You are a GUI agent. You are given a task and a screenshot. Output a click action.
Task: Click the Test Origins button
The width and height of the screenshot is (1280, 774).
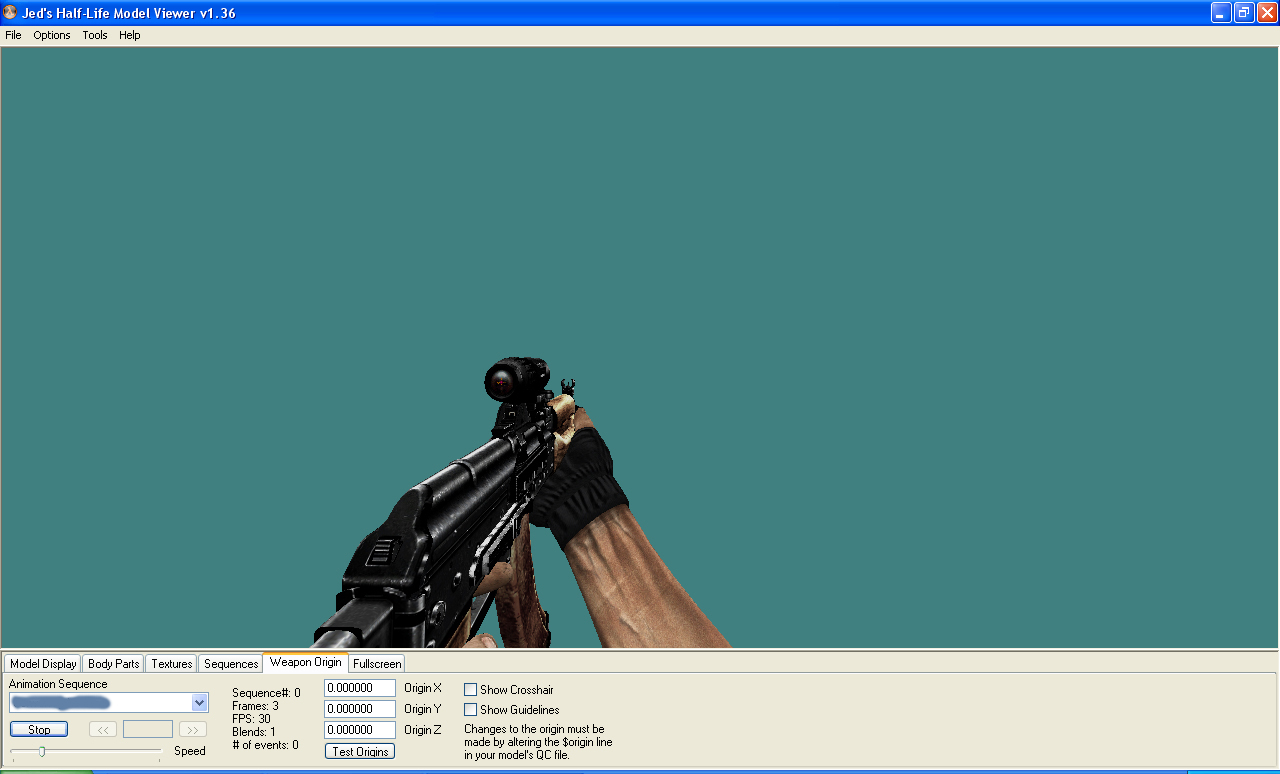(360, 751)
